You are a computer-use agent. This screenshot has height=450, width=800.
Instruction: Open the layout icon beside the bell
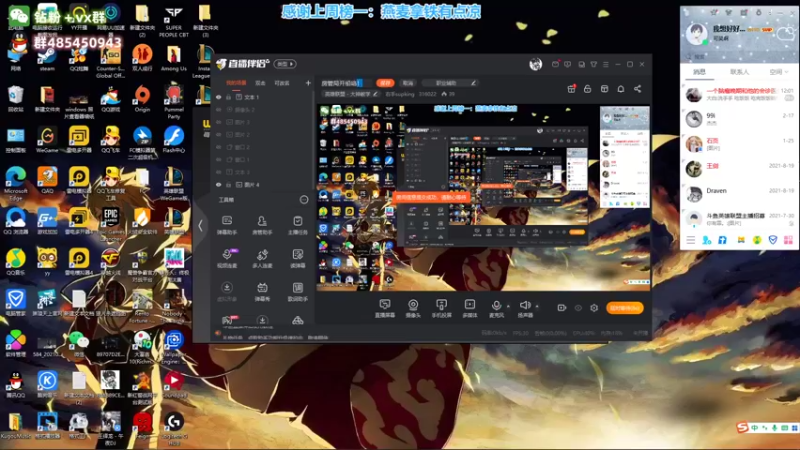[x=605, y=89]
